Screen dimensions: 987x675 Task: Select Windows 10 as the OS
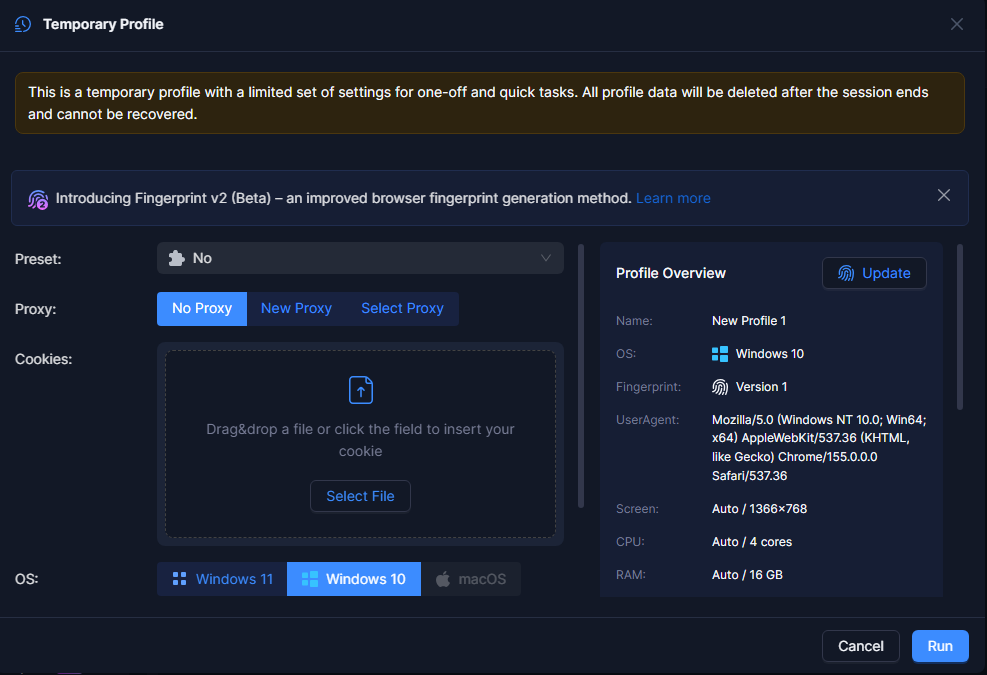tap(354, 579)
